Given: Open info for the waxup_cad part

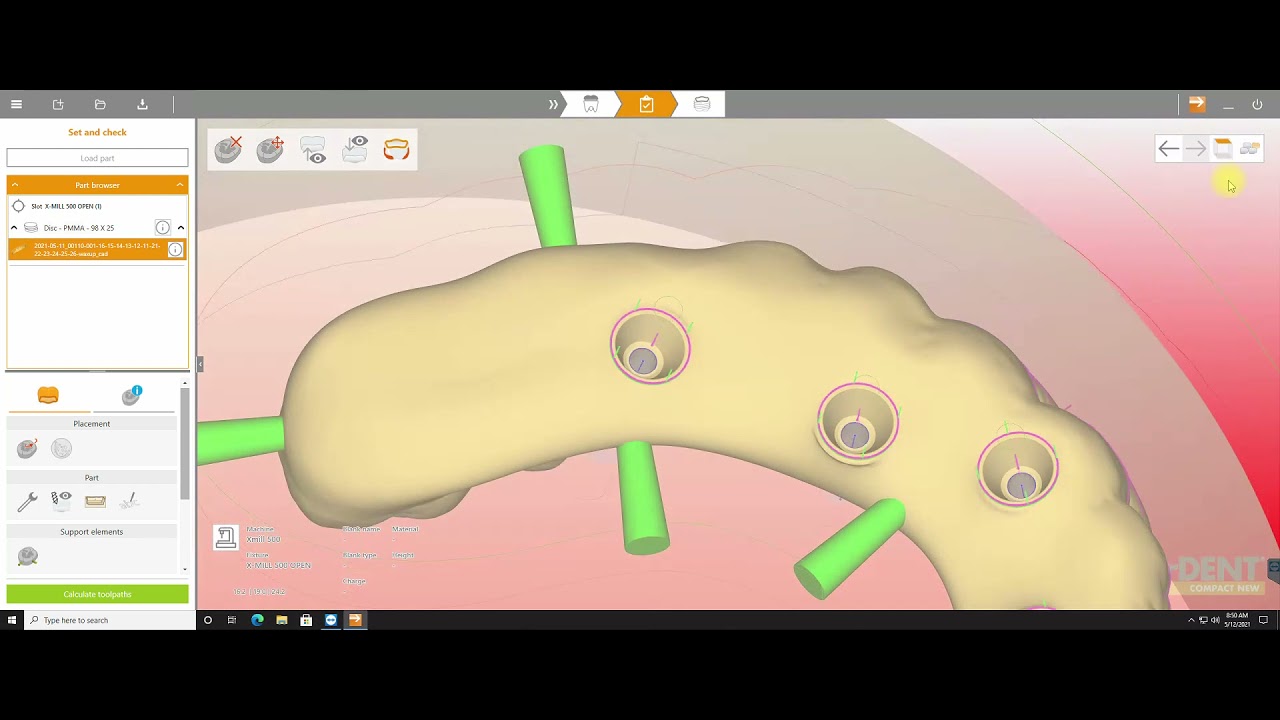Looking at the screenshot, I should click(x=175, y=250).
